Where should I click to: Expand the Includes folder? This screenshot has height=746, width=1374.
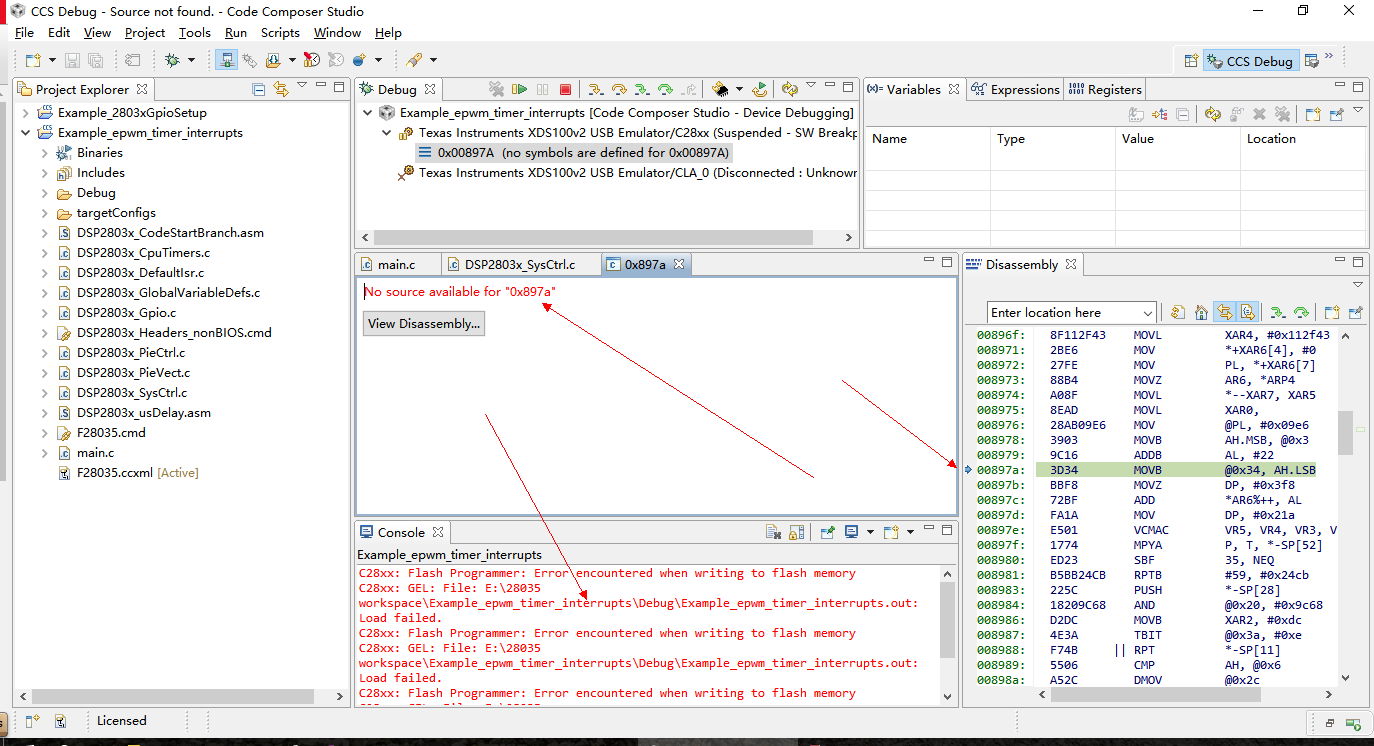pyautogui.click(x=44, y=173)
